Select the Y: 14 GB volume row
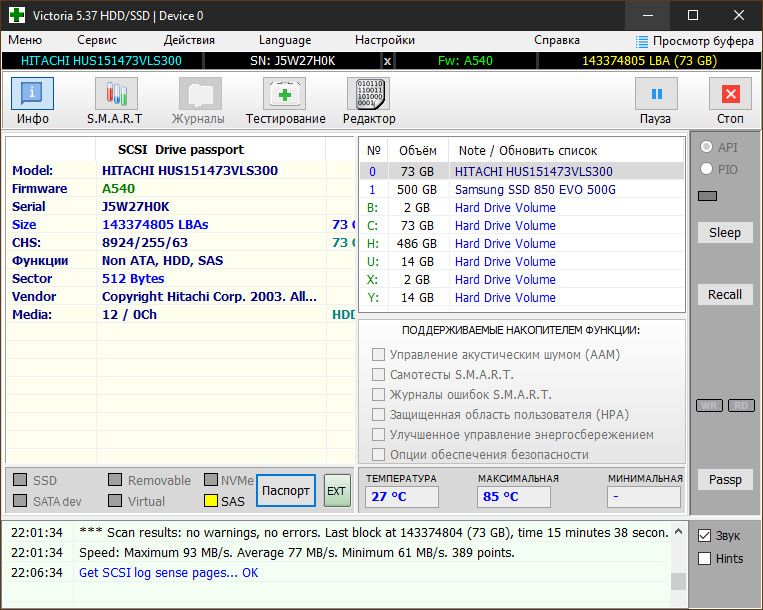Image resolution: width=763 pixels, height=610 pixels. [x=522, y=297]
